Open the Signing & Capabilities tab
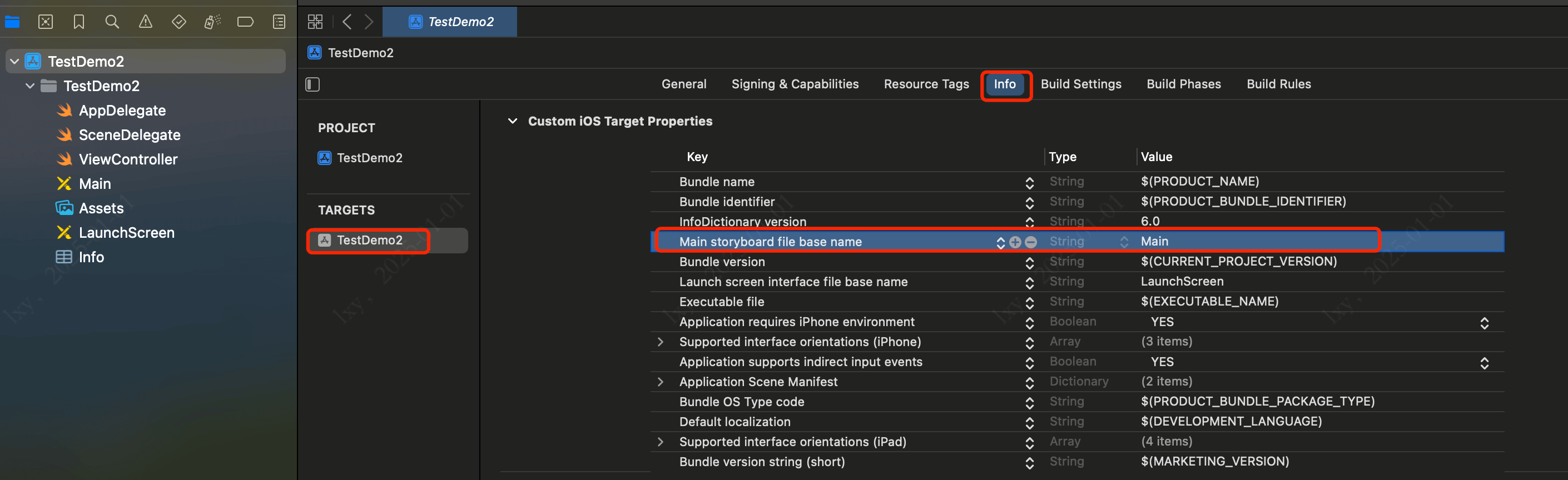Screen dimensions: 1568x480 (x=795, y=84)
